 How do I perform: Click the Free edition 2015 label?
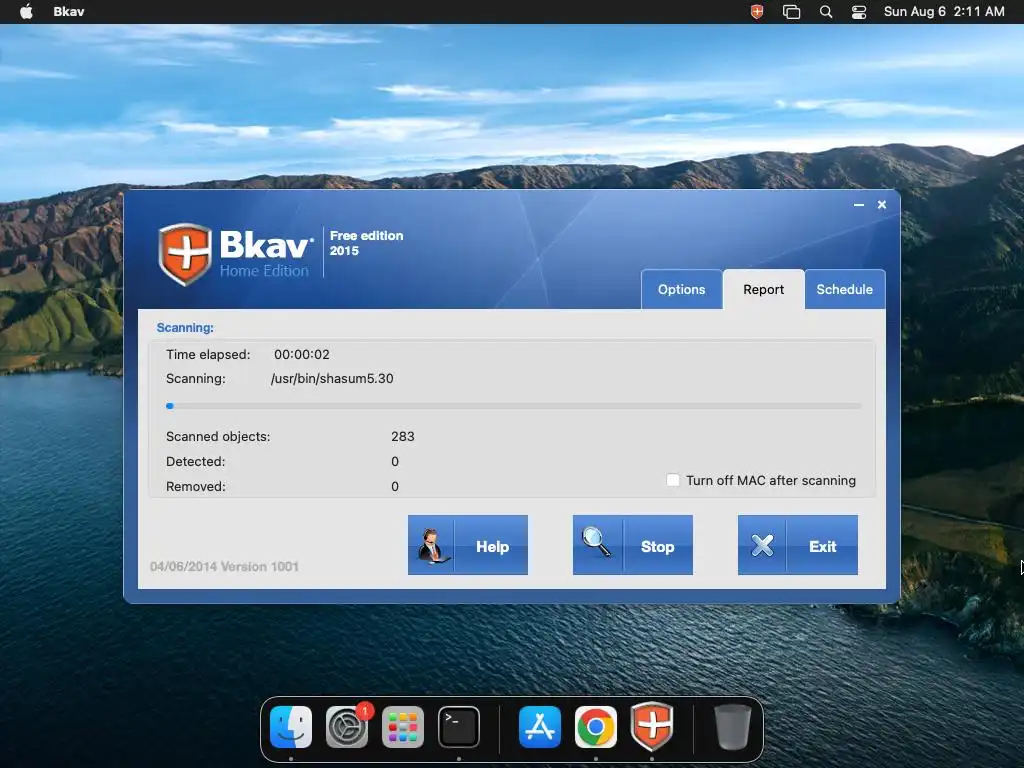click(x=366, y=243)
